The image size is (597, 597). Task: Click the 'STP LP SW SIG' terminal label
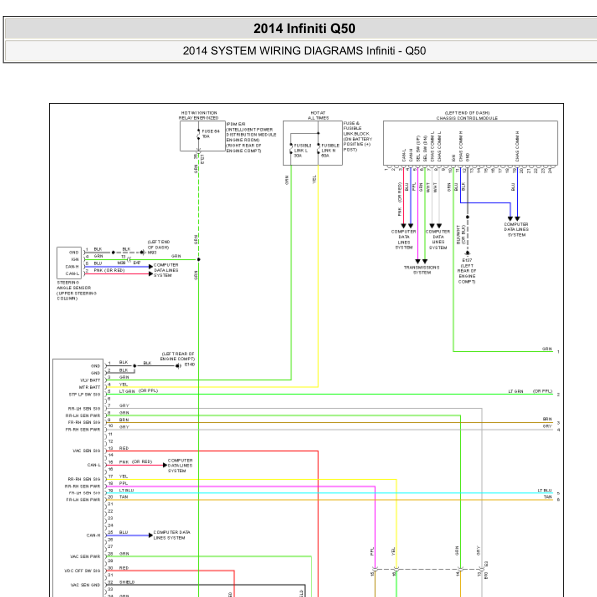click(x=85, y=394)
